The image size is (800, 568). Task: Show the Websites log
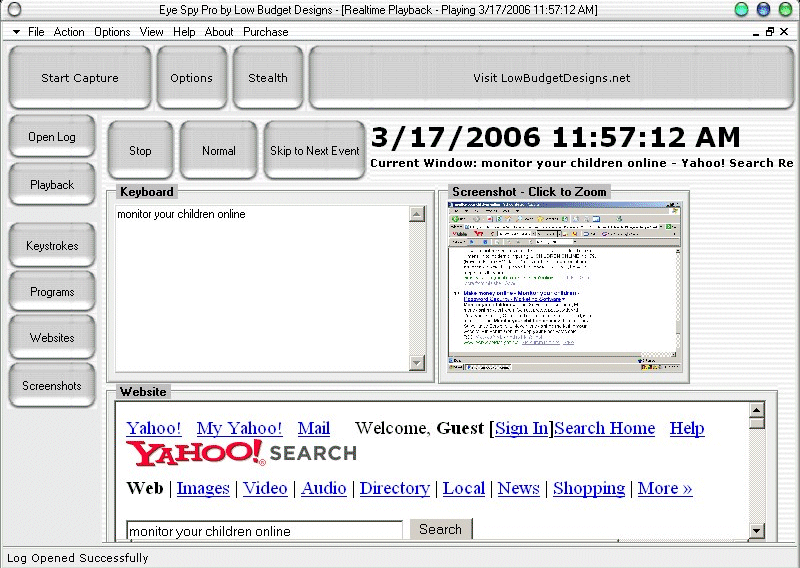(x=52, y=337)
